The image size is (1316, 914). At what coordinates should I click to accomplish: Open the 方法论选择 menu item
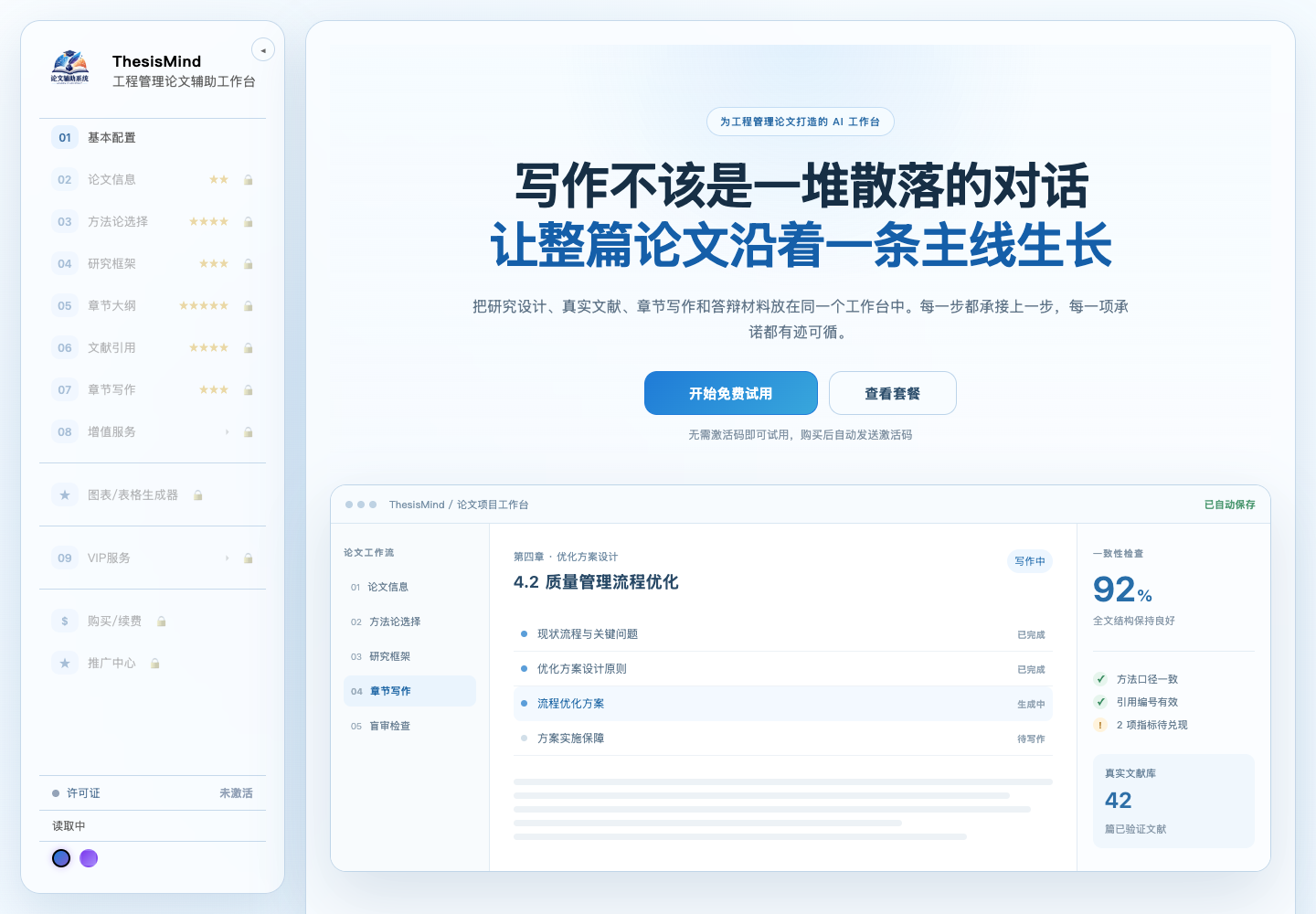(x=153, y=222)
